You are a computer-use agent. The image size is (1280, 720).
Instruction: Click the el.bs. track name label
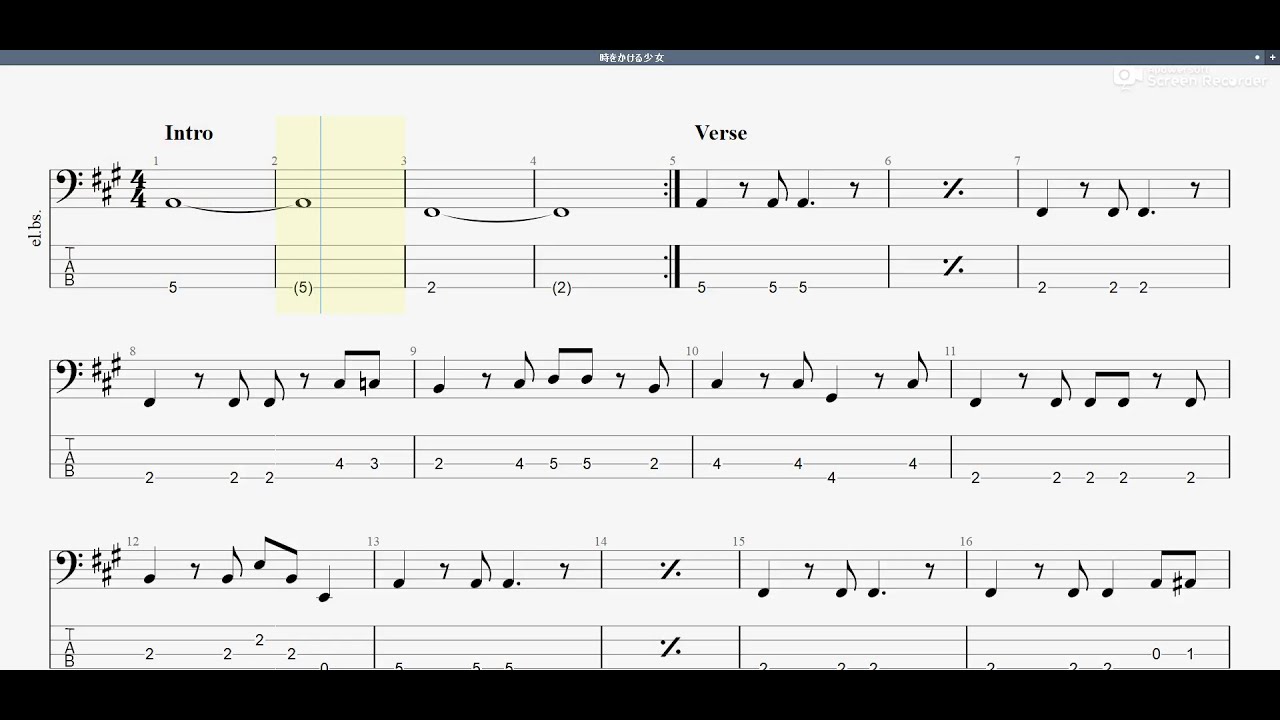(38, 229)
